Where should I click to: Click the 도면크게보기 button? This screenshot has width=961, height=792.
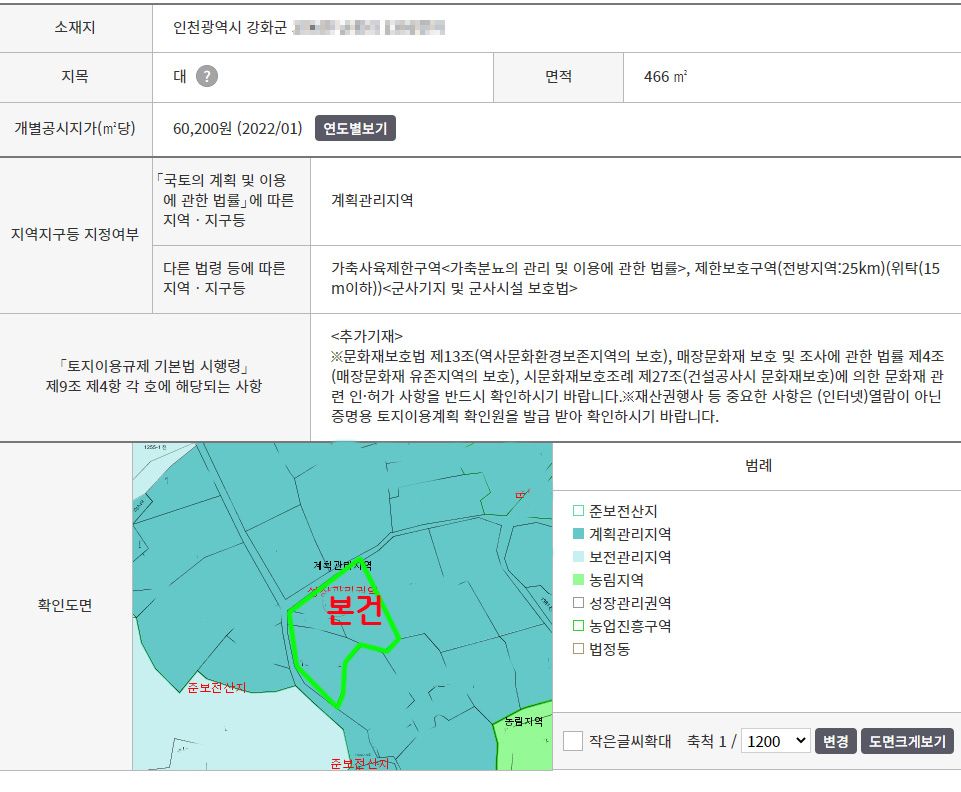click(906, 741)
